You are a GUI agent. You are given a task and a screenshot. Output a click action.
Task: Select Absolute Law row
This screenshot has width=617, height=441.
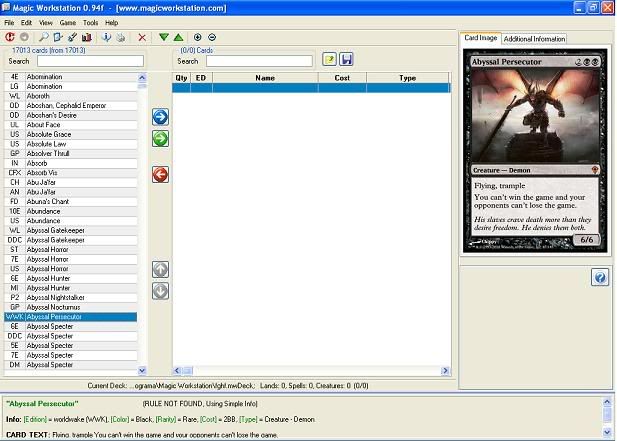point(71,144)
